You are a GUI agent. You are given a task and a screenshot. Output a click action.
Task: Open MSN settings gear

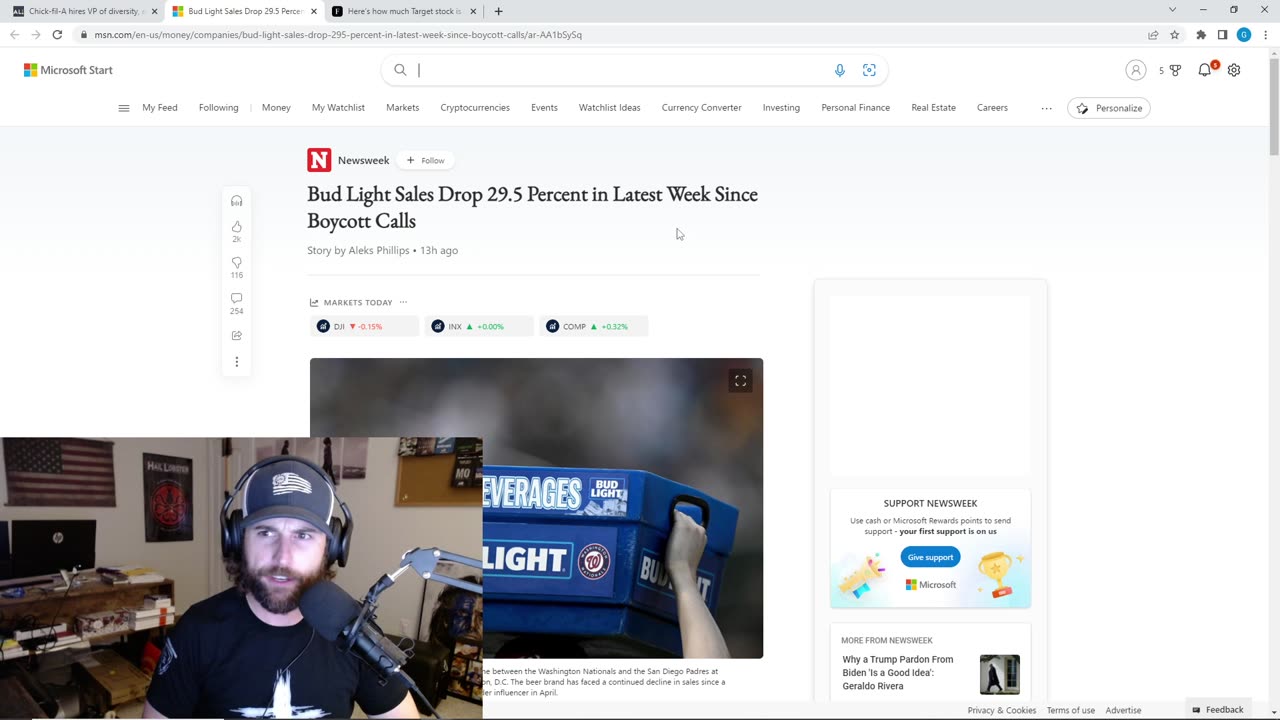(1234, 70)
